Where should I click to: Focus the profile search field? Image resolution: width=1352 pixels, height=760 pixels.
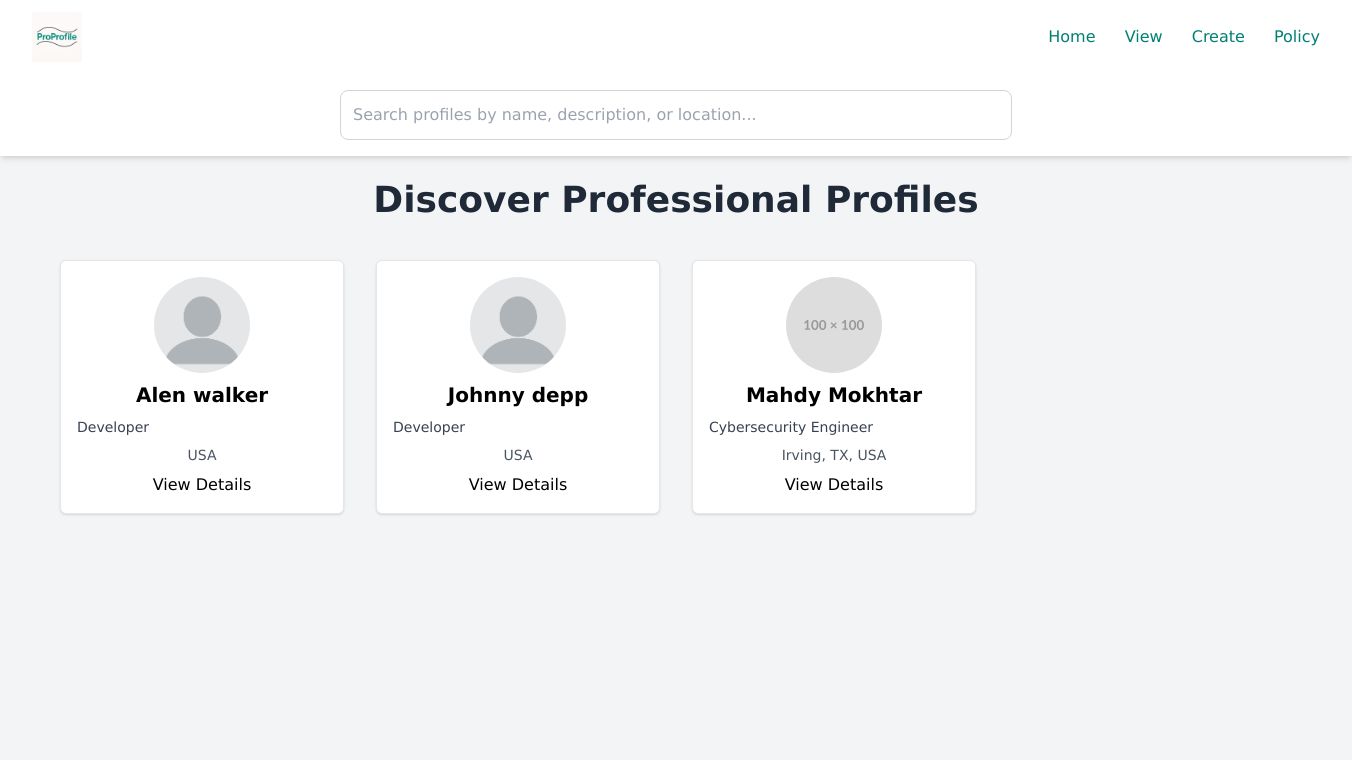click(676, 115)
